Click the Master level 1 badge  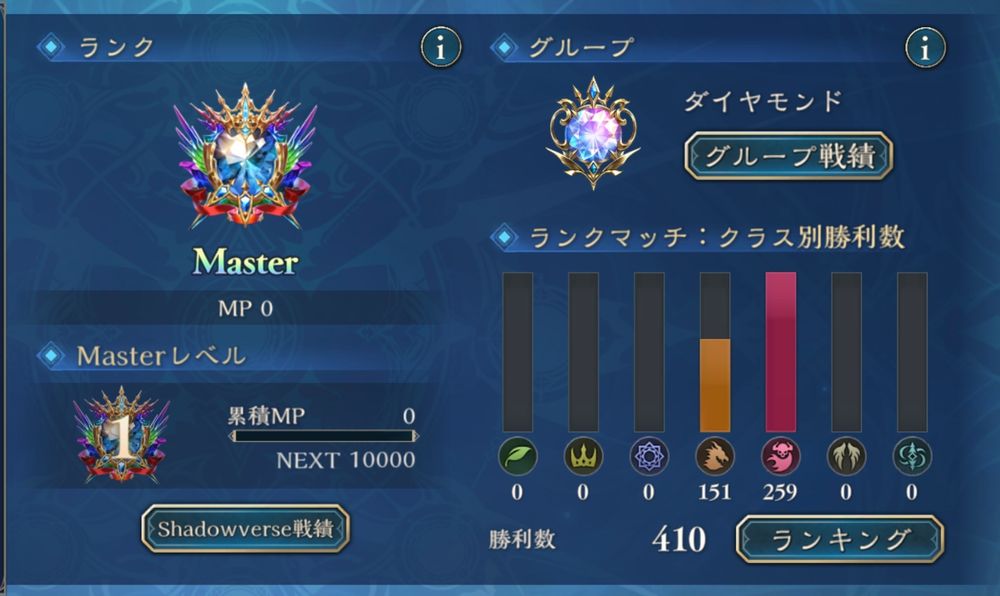click(121, 435)
